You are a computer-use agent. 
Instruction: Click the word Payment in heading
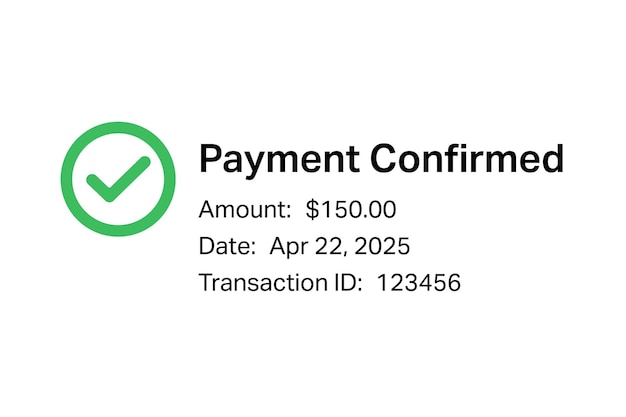point(279,160)
